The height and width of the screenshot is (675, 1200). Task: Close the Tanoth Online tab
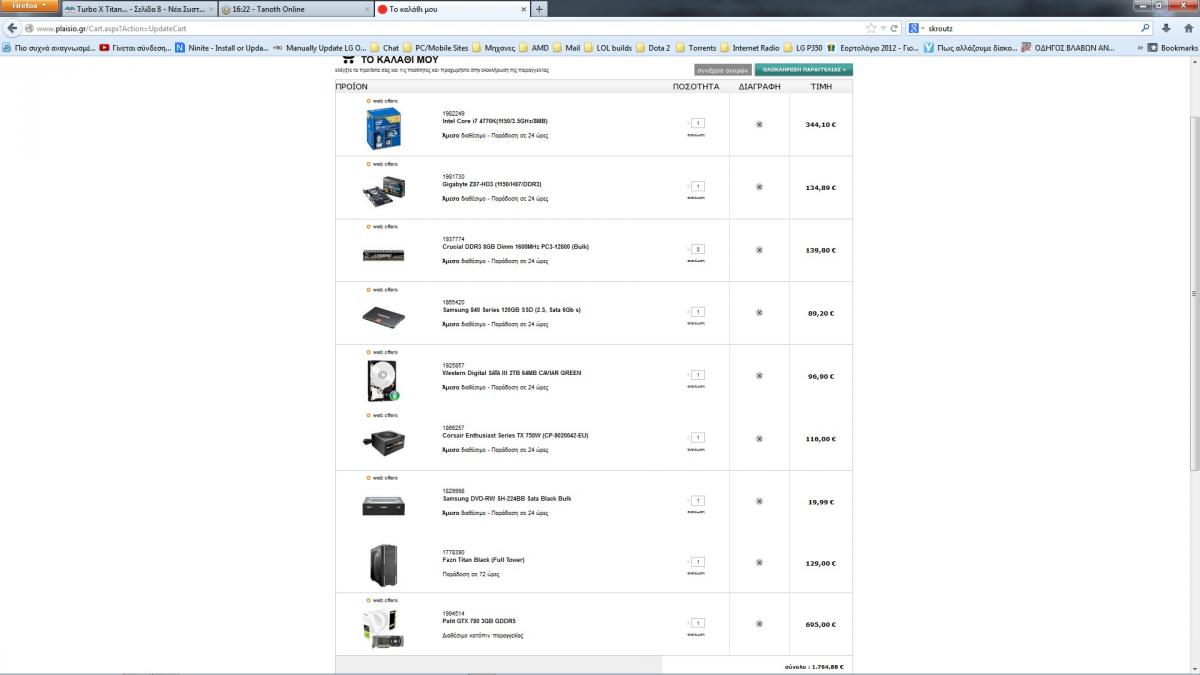pyautogui.click(x=366, y=9)
